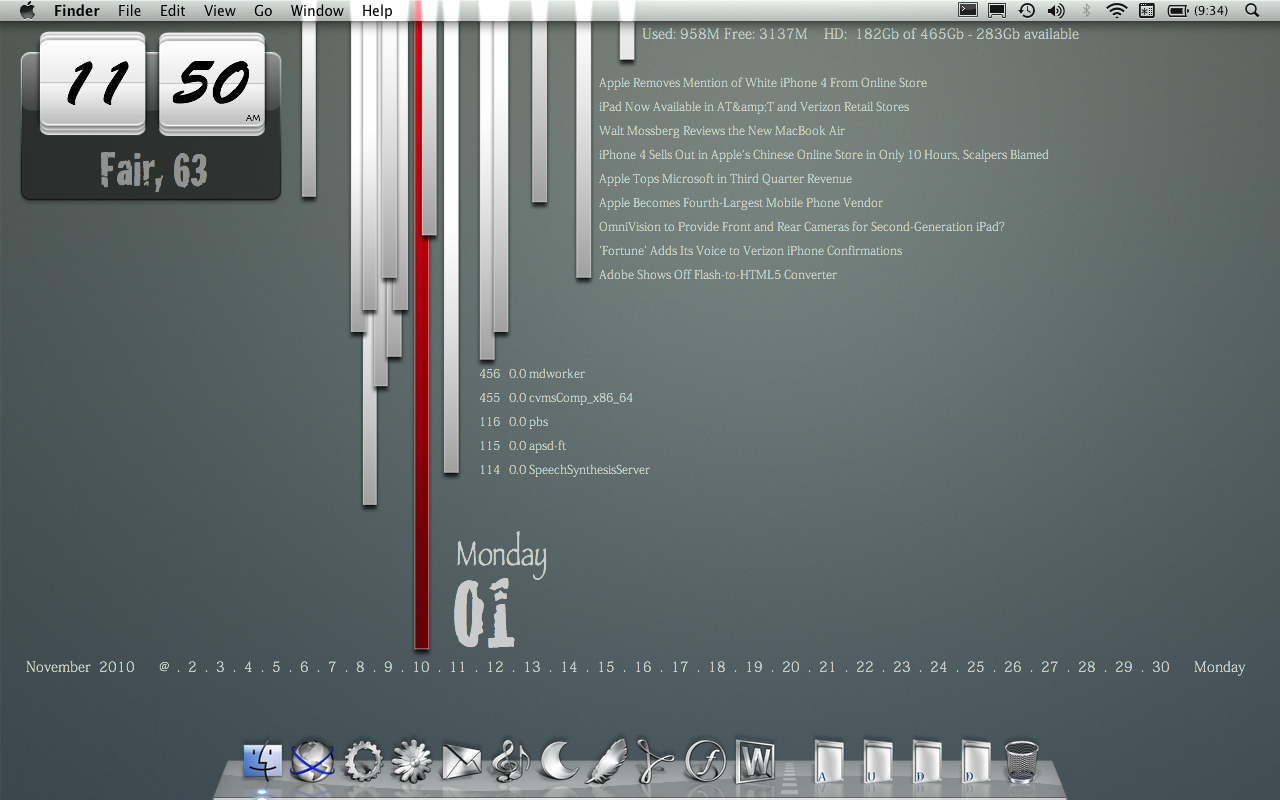Open the Trash in the dock
Viewport: 1280px width, 800px height.
(1022, 761)
